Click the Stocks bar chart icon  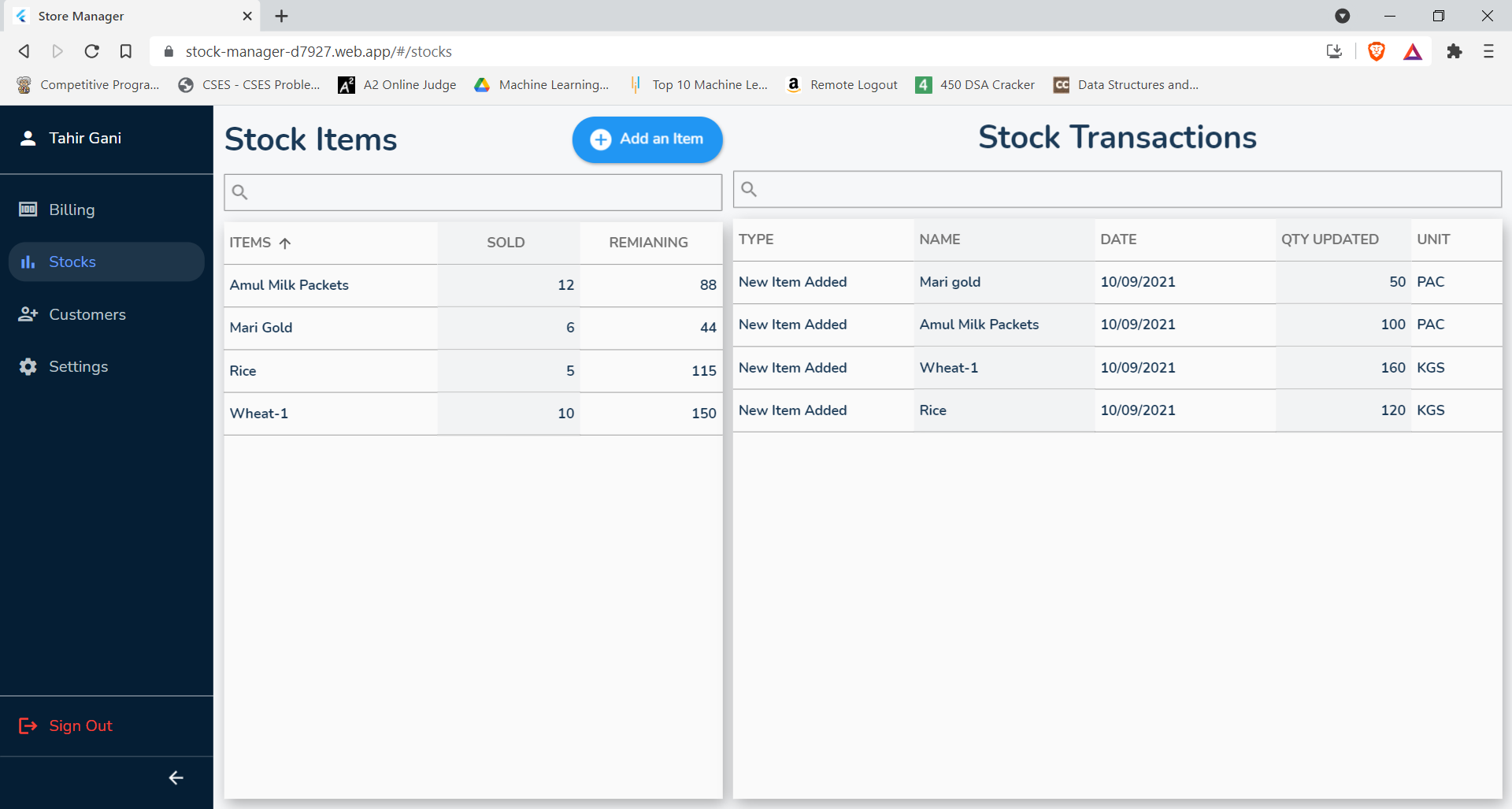click(28, 262)
